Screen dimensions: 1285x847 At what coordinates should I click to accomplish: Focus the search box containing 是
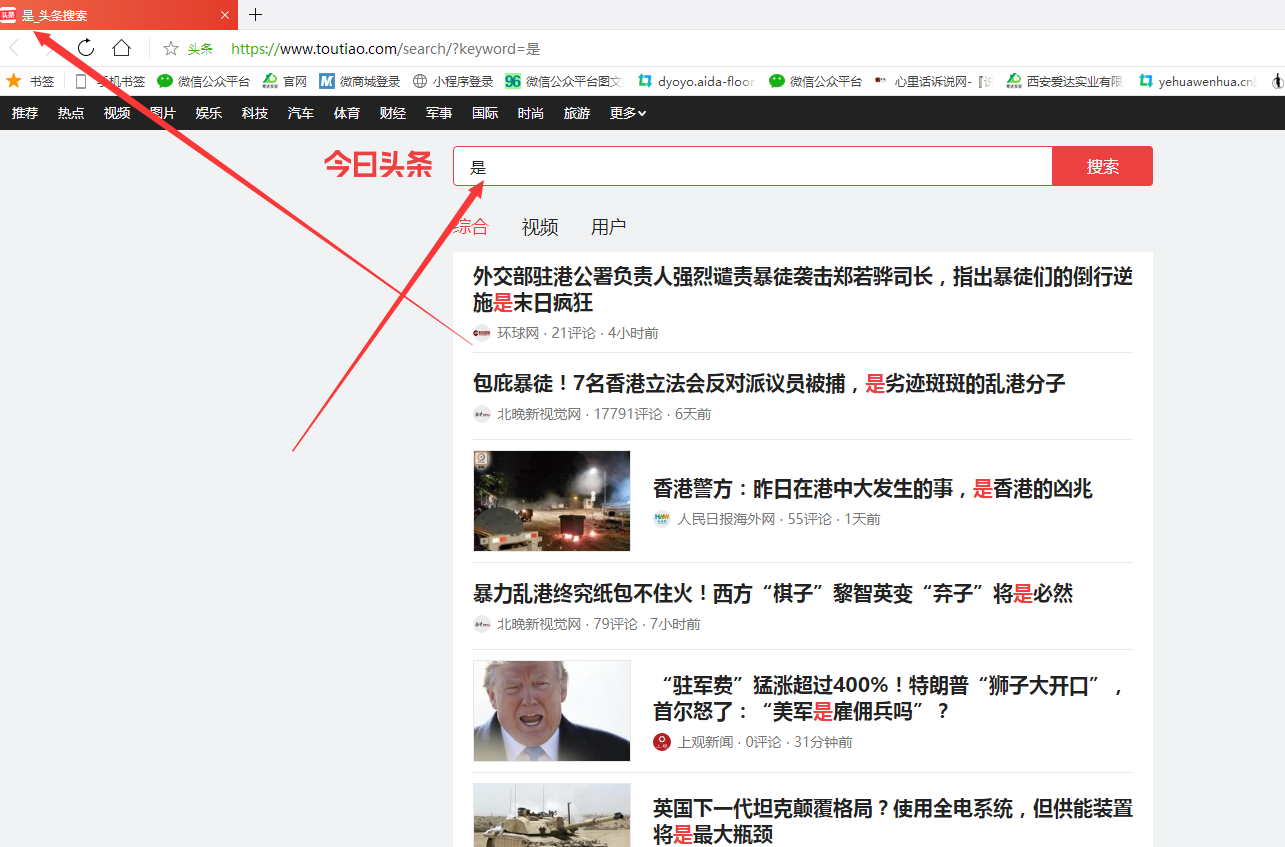[752, 166]
